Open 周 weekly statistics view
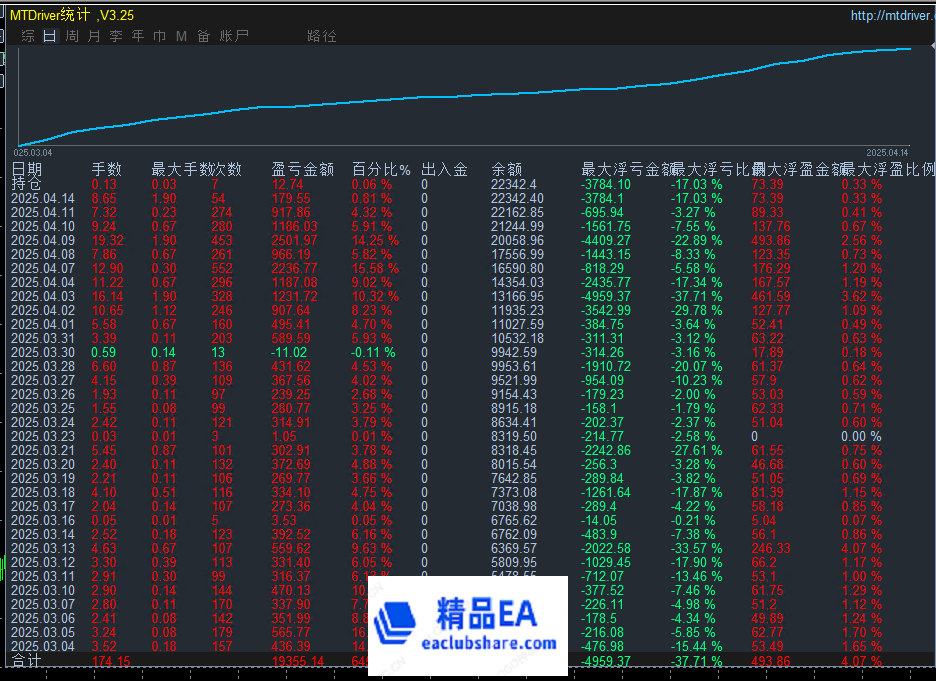 [70, 35]
